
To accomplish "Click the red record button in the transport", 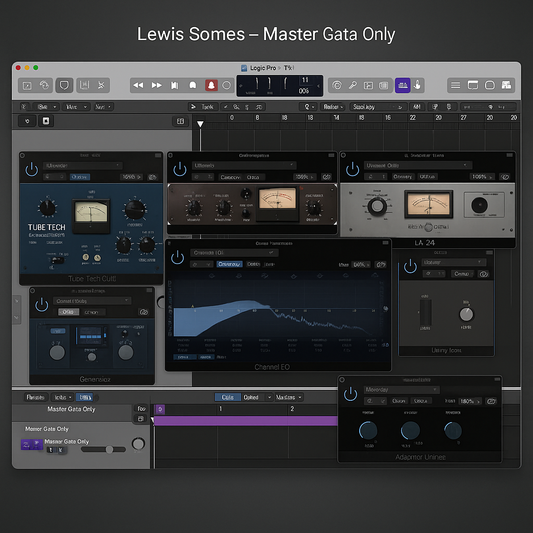I will pyautogui.click(x=211, y=85).
